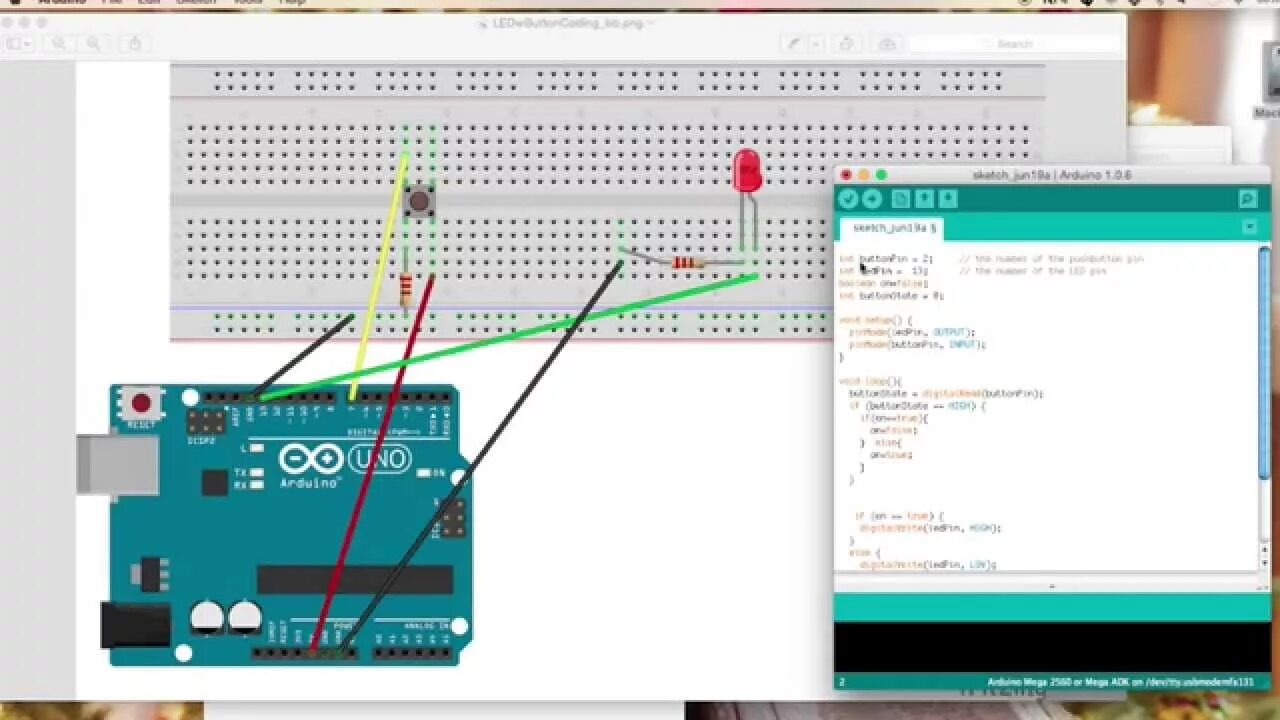Click the Preview search field
Image resolution: width=1280 pixels, height=720 pixels.
[1014, 44]
